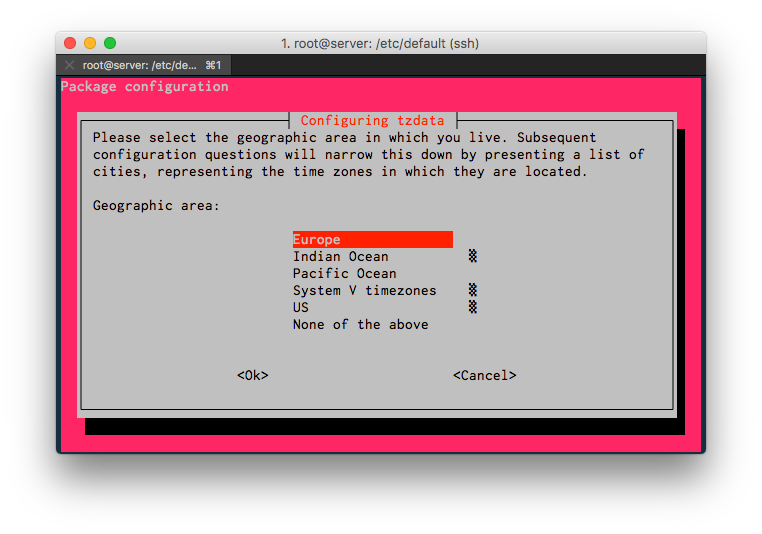Click the Package configuration header text
The width and height of the screenshot is (762, 534).
click(145, 87)
